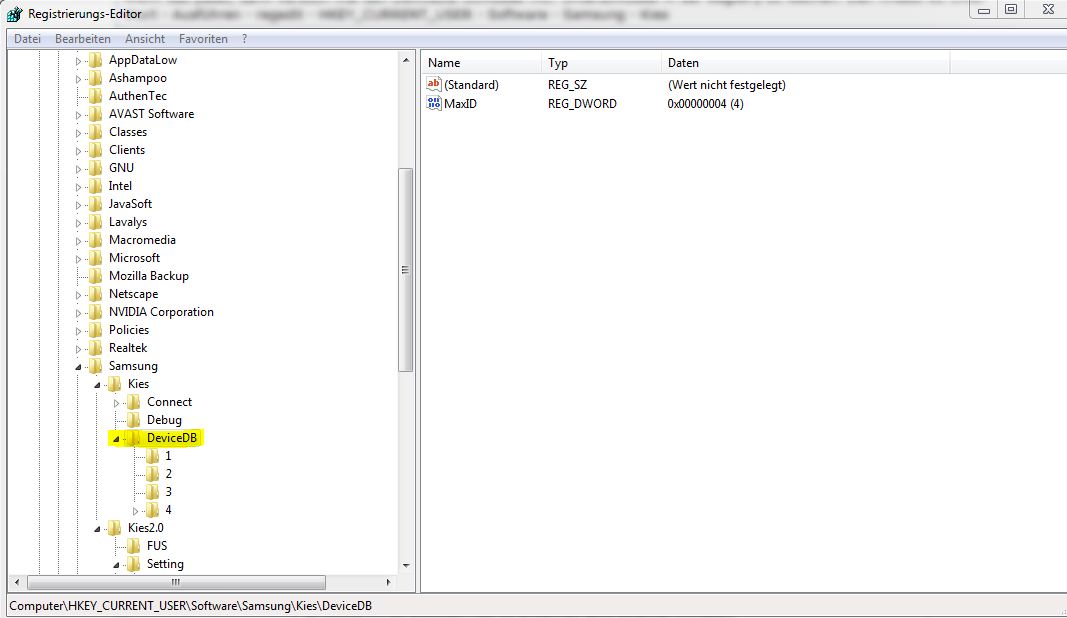Click the folder icon of subkey 3

(153, 492)
